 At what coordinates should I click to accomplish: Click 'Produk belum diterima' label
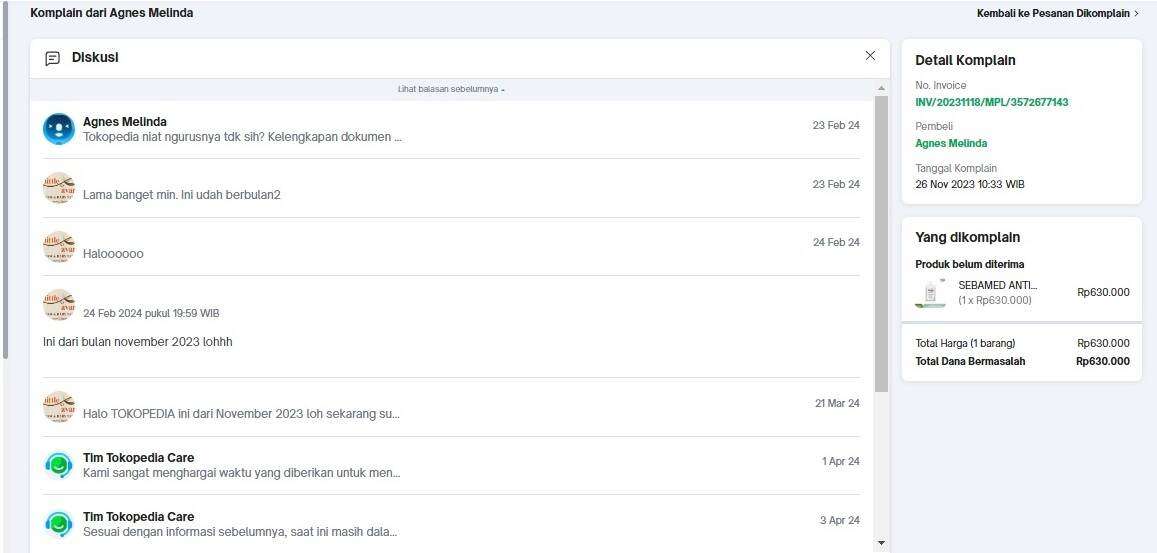click(970, 264)
